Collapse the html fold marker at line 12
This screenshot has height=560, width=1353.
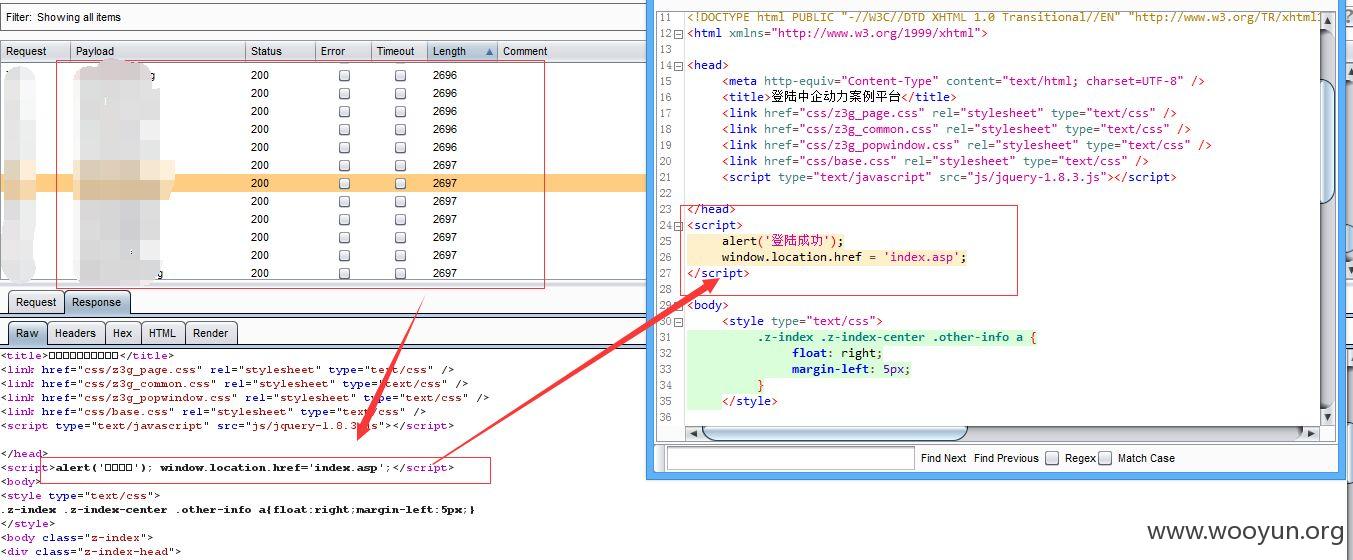[679, 33]
